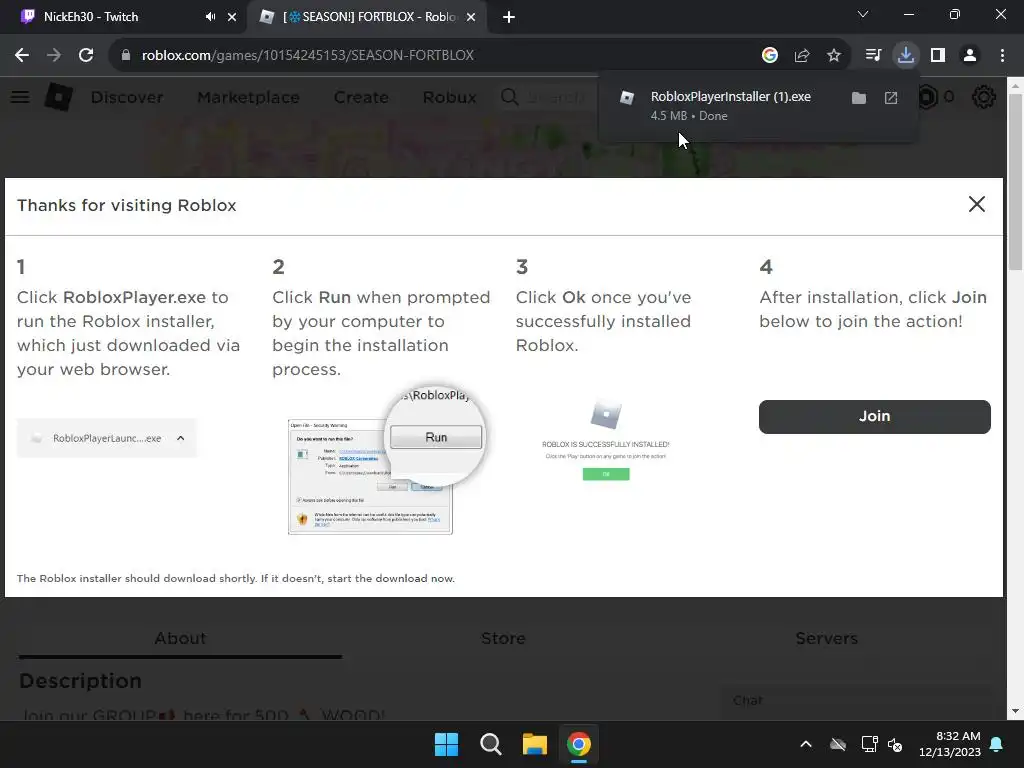Screen dimensions: 1024x768
Task: Open a new browser tab
Action: coord(509,17)
